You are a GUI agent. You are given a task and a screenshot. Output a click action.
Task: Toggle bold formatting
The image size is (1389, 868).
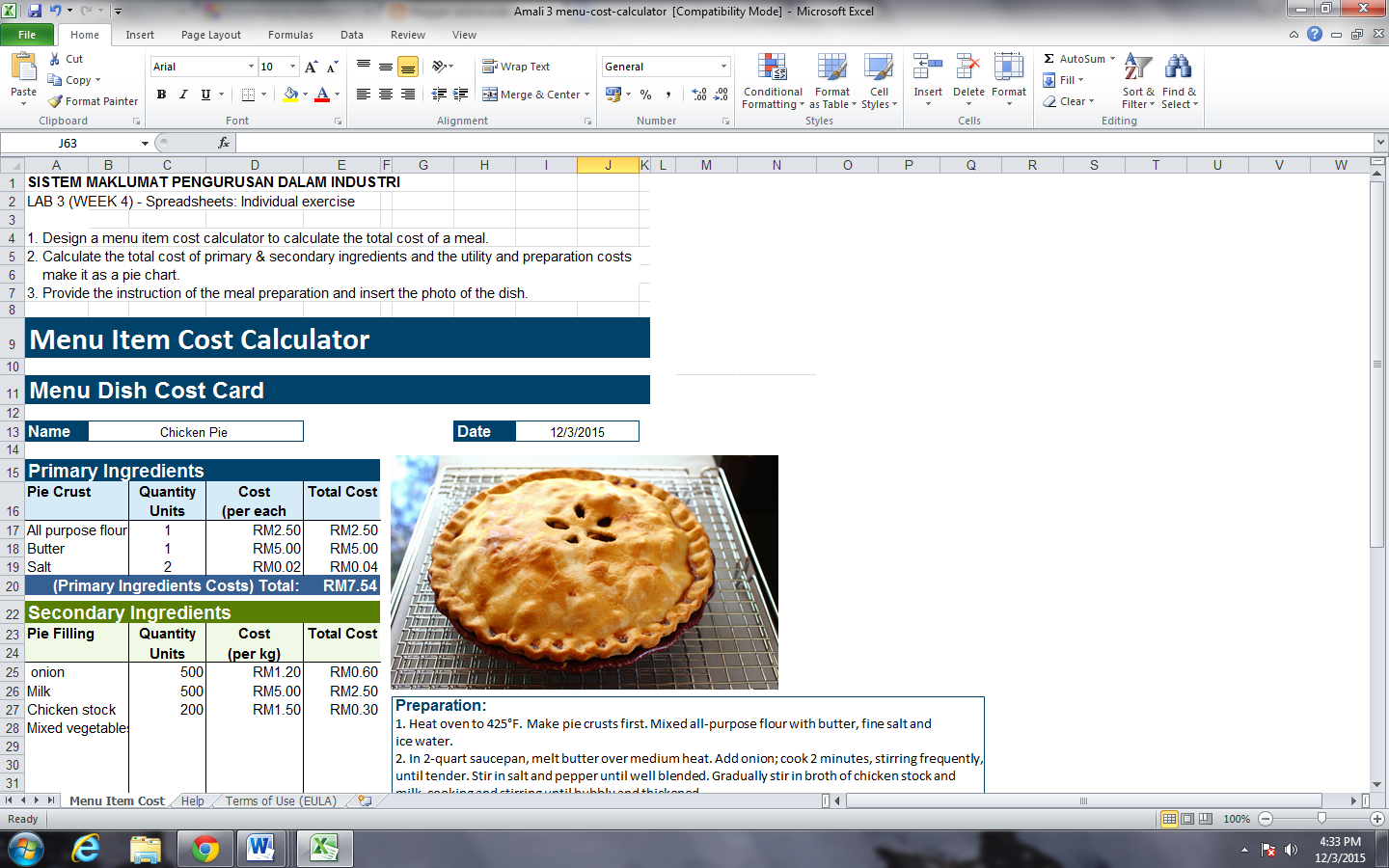(x=161, y=95)
